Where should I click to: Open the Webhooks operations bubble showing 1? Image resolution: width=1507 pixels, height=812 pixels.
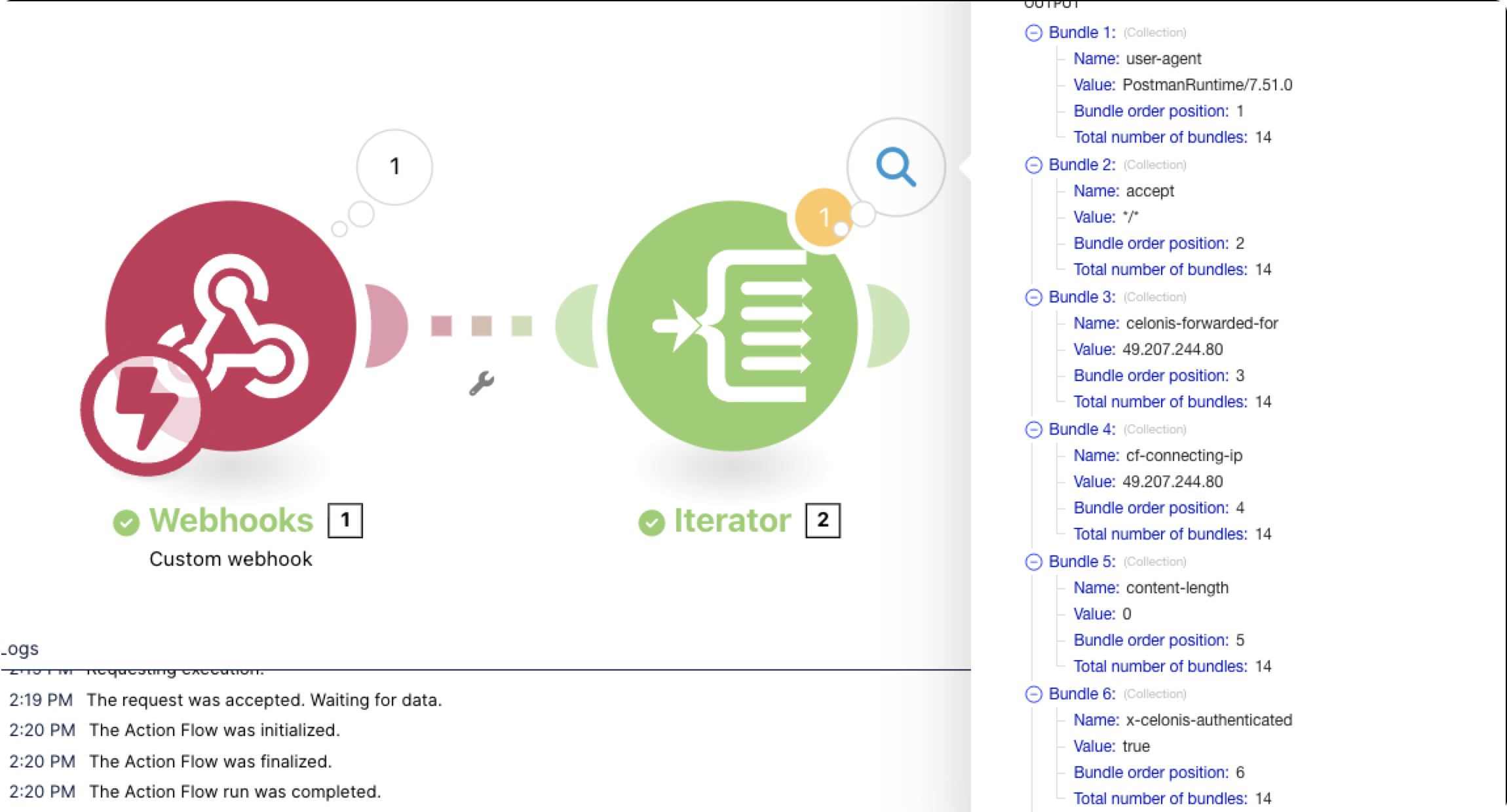click(x=394, y=167)
